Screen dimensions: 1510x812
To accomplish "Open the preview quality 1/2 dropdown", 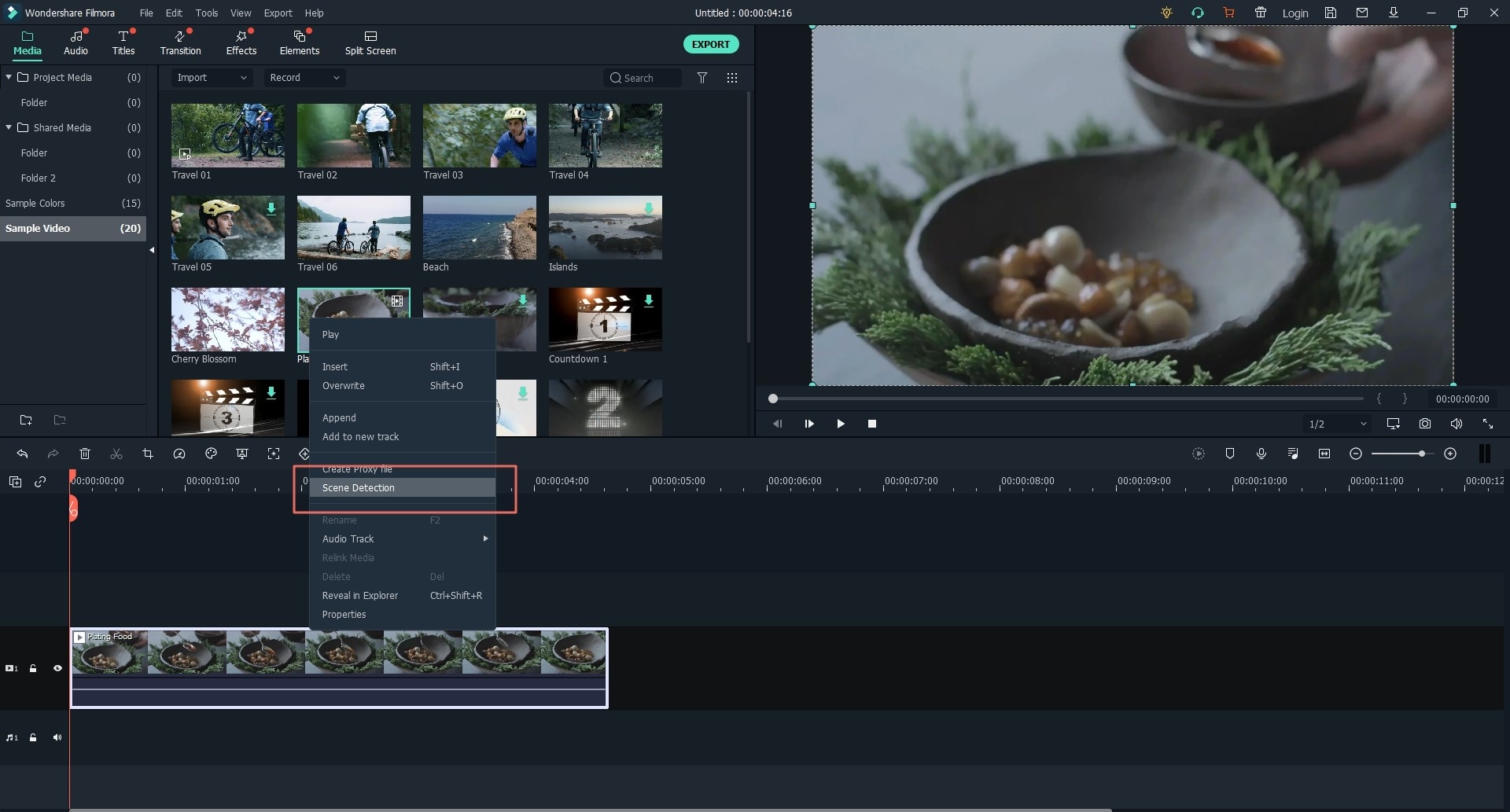I will [x=1337, y=424].
